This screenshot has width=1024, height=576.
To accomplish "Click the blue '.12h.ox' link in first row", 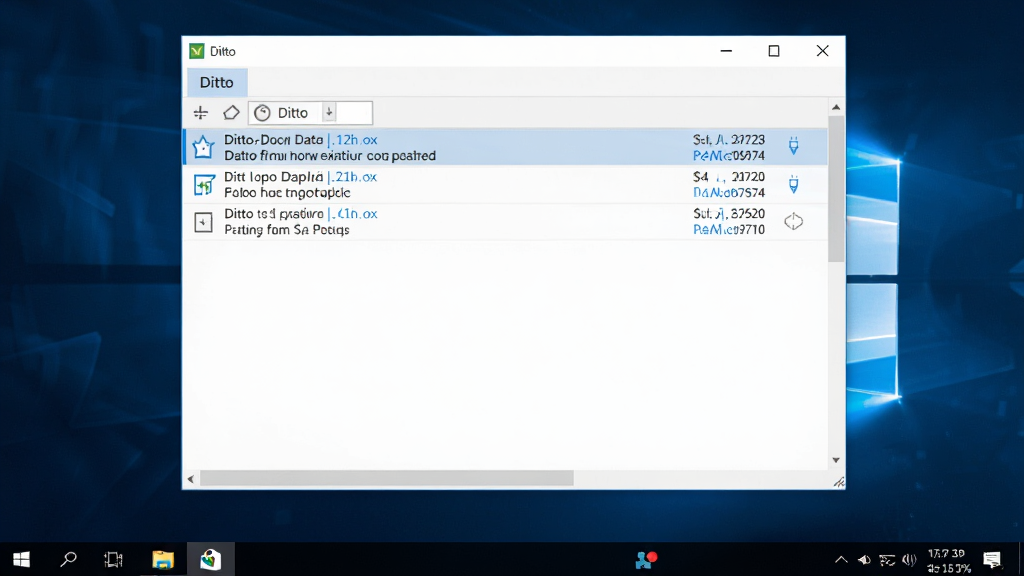I will (x=352, y=140).
